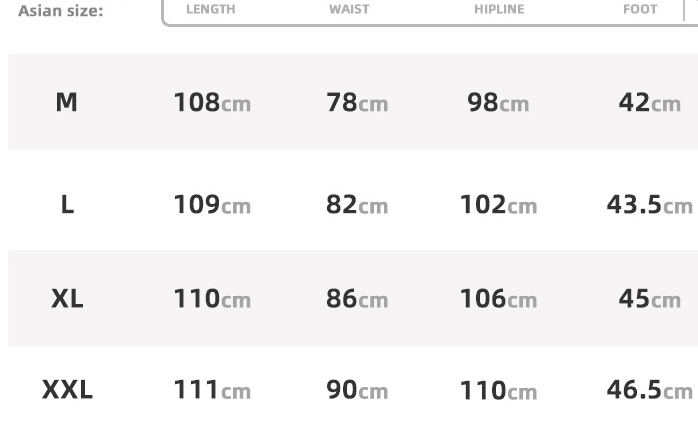Select the FOOT column header
The width and height of the screenshot is (698, 431).
pyautogui.click(x=640, y=9)
